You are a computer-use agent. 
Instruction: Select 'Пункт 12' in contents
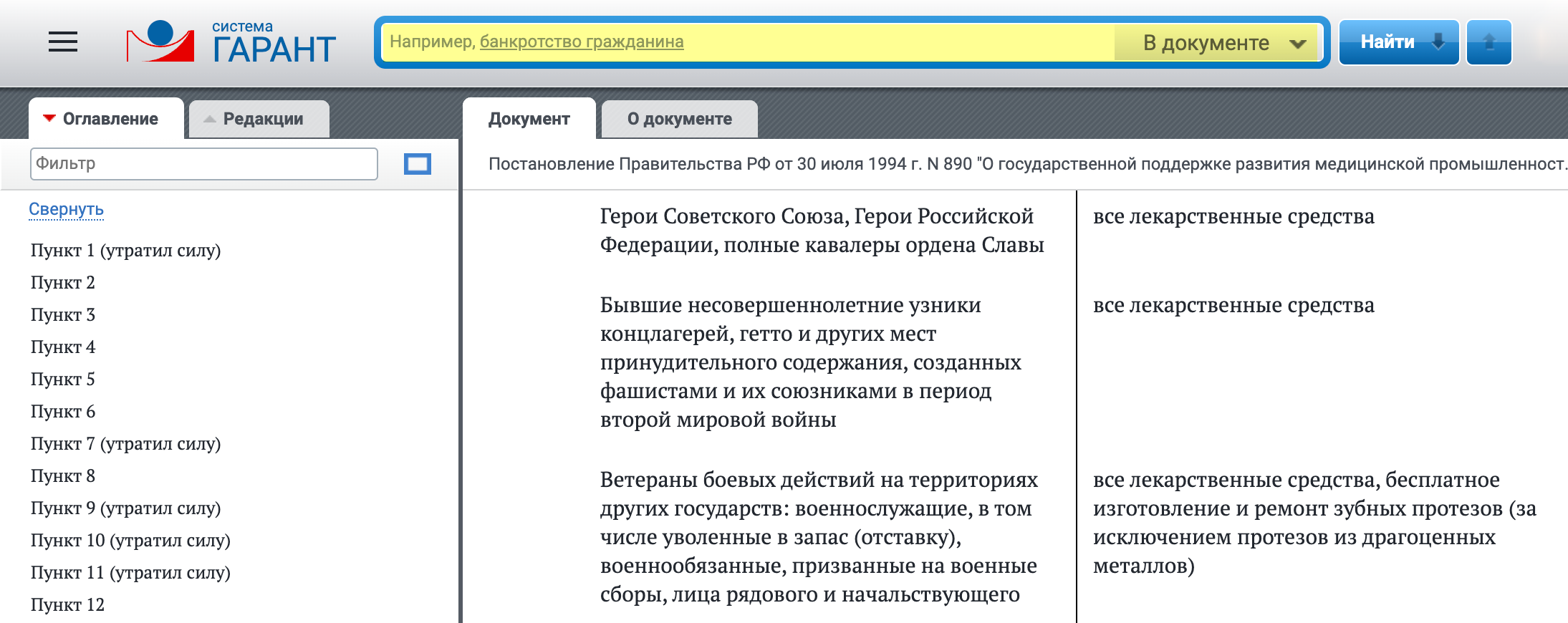tap(67, 605)
